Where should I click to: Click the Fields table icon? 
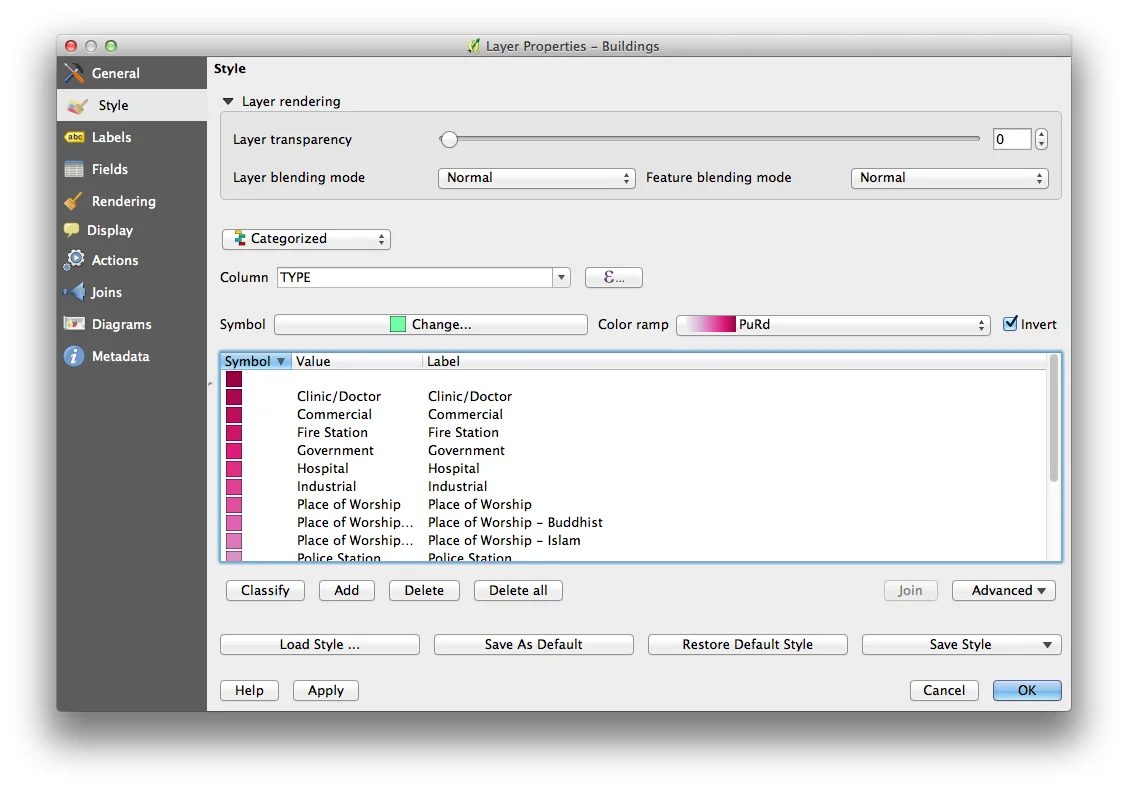tap(75, 169)
